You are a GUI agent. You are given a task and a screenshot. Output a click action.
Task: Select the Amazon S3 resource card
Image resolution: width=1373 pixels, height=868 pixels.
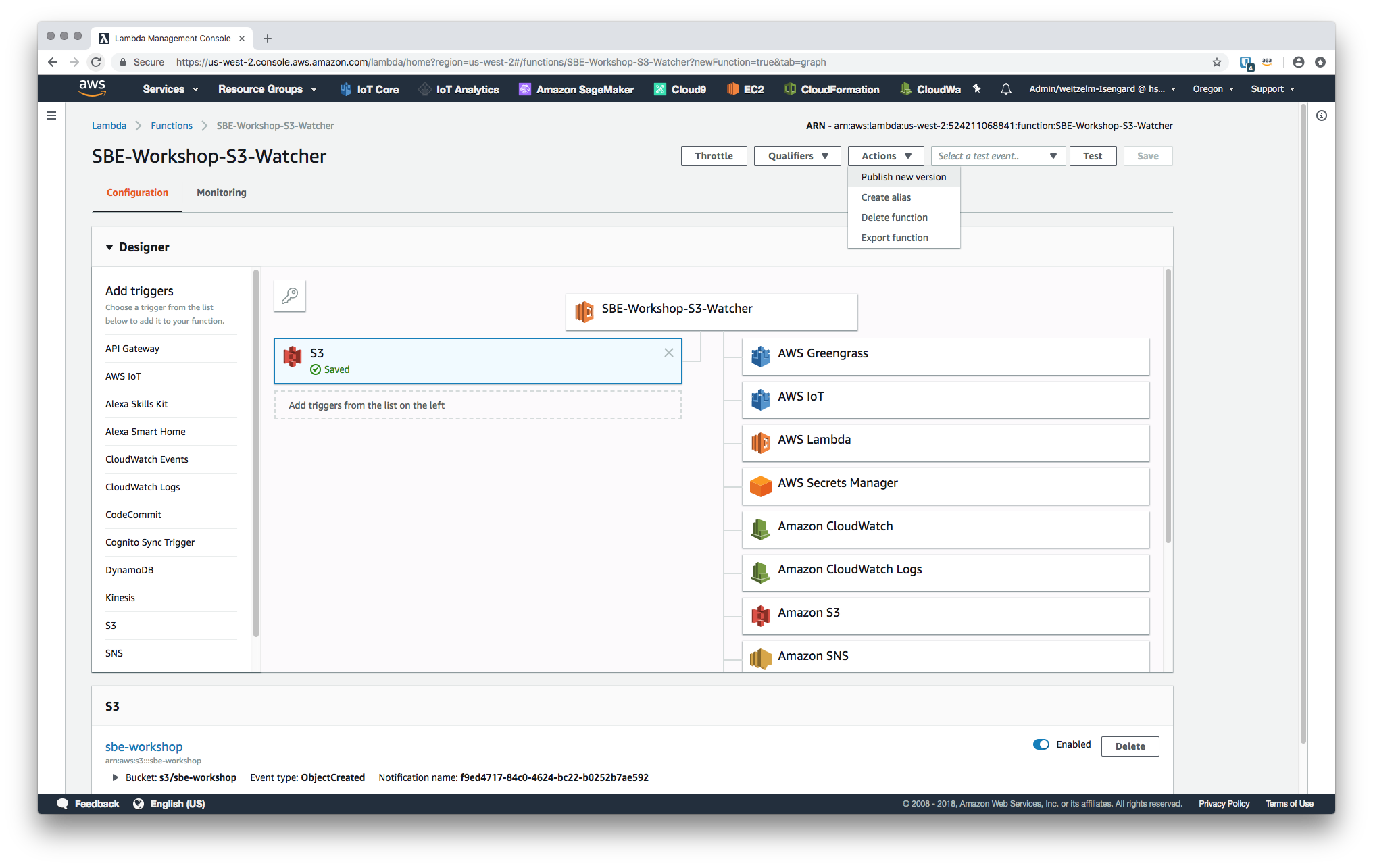[945, 615]
